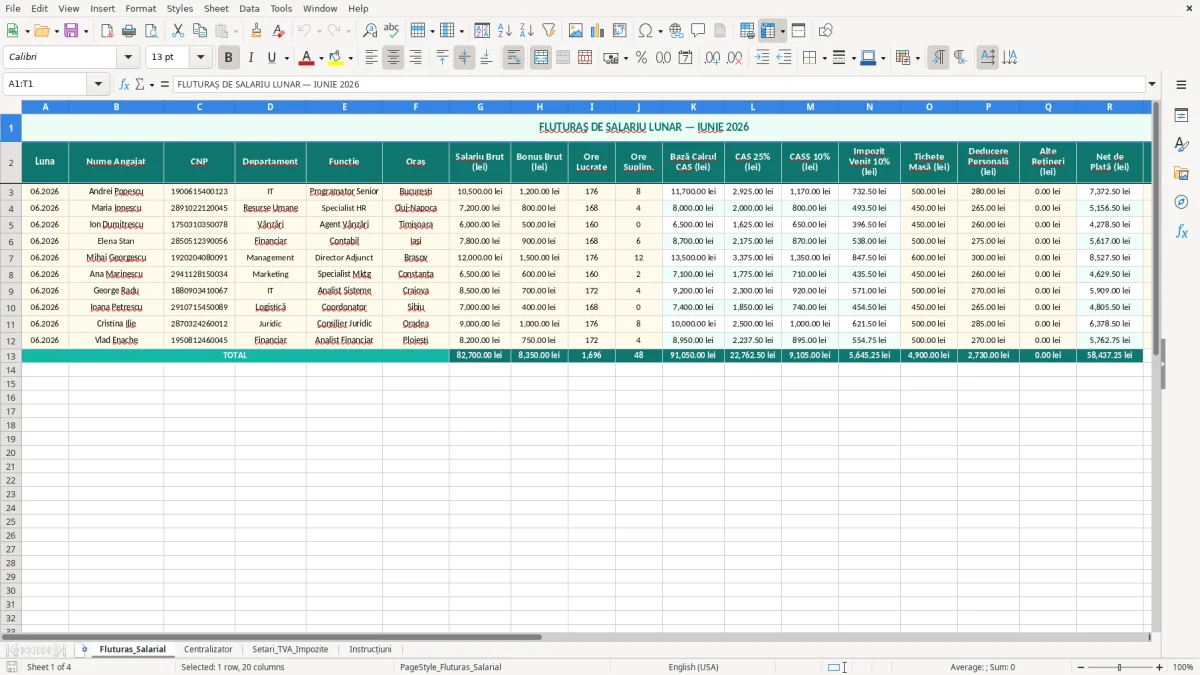Viewport: 1200px width, 675px height.
Task: Click Define Print Area icon
Action: point(747,31)
